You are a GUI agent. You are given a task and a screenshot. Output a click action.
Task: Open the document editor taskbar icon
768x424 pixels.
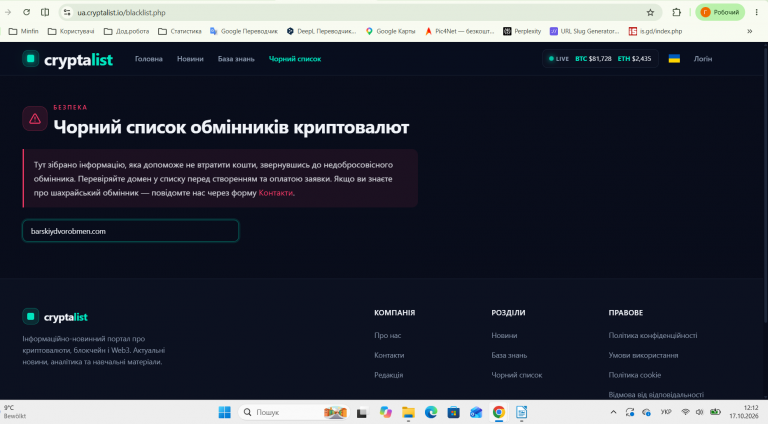pyautogui.click(x=521, y=412)
